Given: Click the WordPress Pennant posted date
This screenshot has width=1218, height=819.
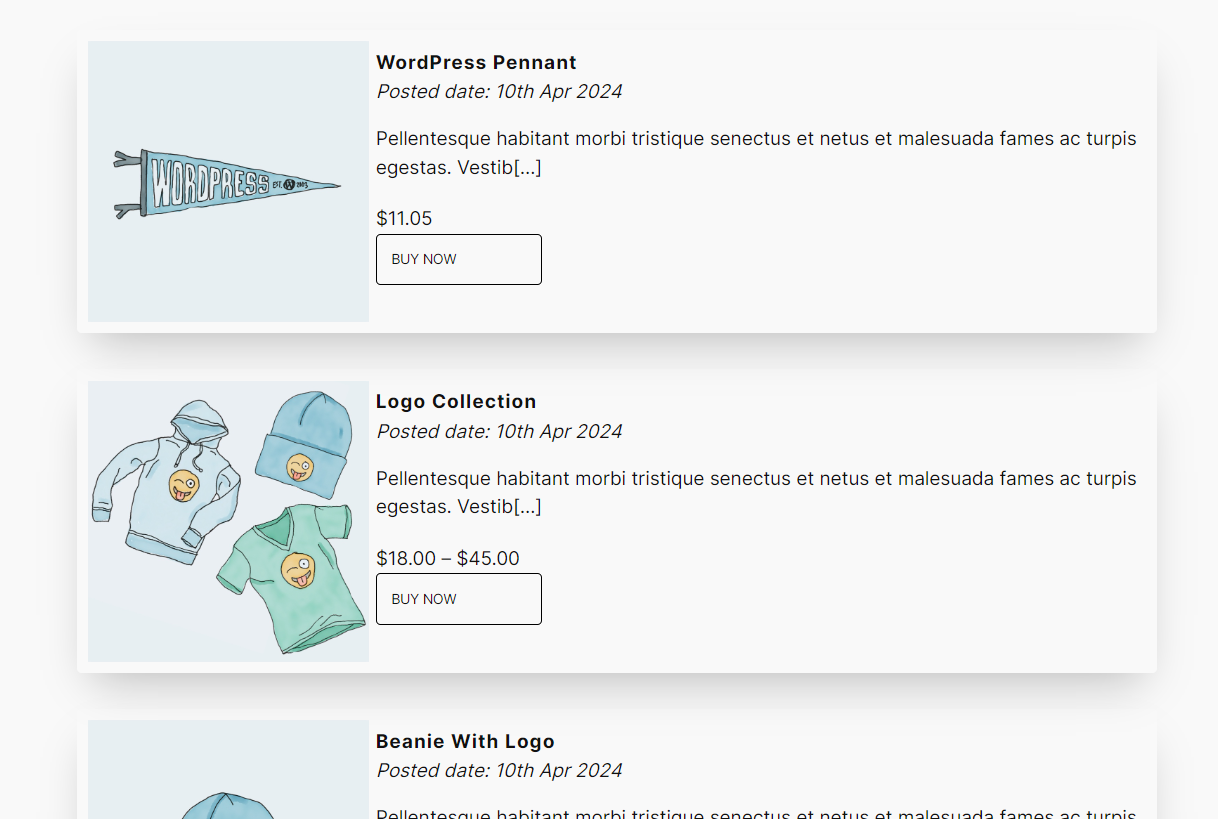Looking at the screenshot, I should coord(499,91).
